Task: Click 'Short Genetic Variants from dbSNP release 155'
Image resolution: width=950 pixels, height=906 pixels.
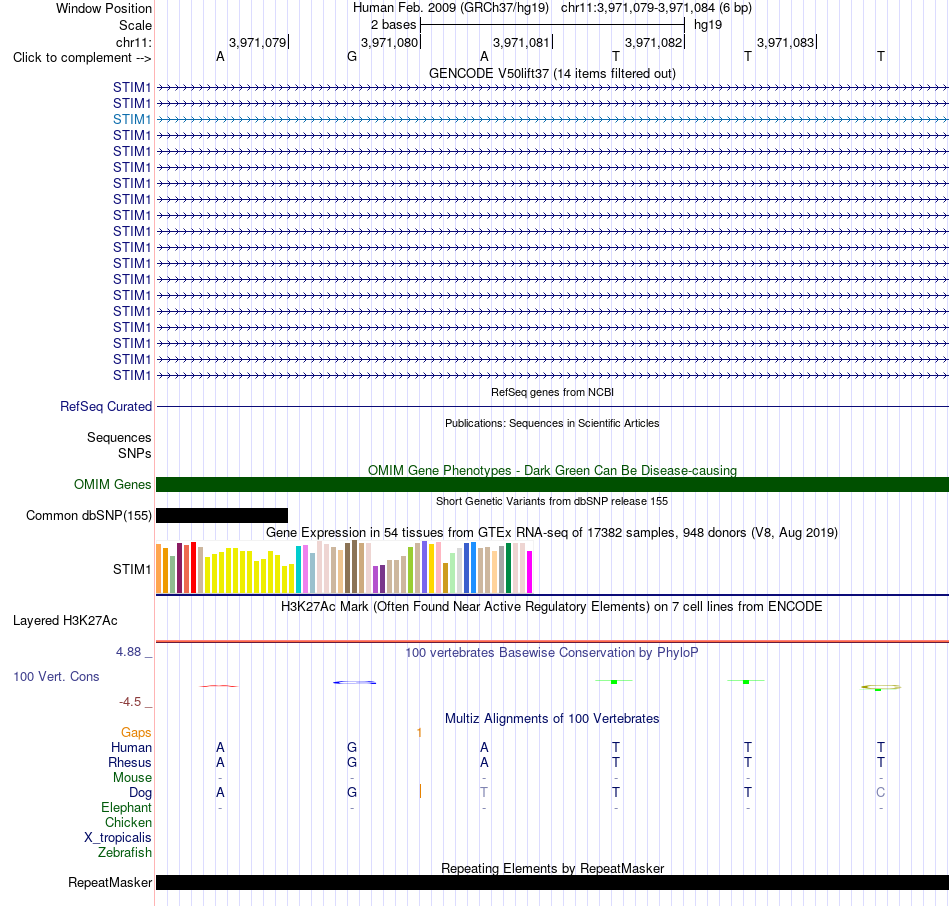Action: point(552,501)
